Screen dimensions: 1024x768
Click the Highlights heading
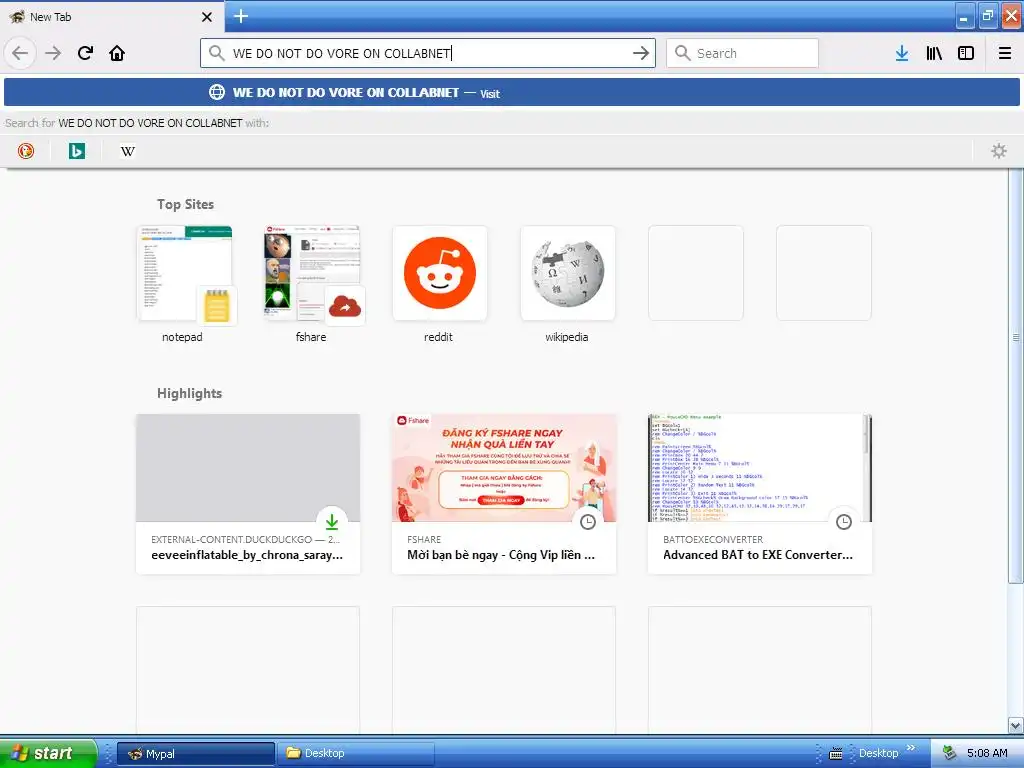coord(189,393)
